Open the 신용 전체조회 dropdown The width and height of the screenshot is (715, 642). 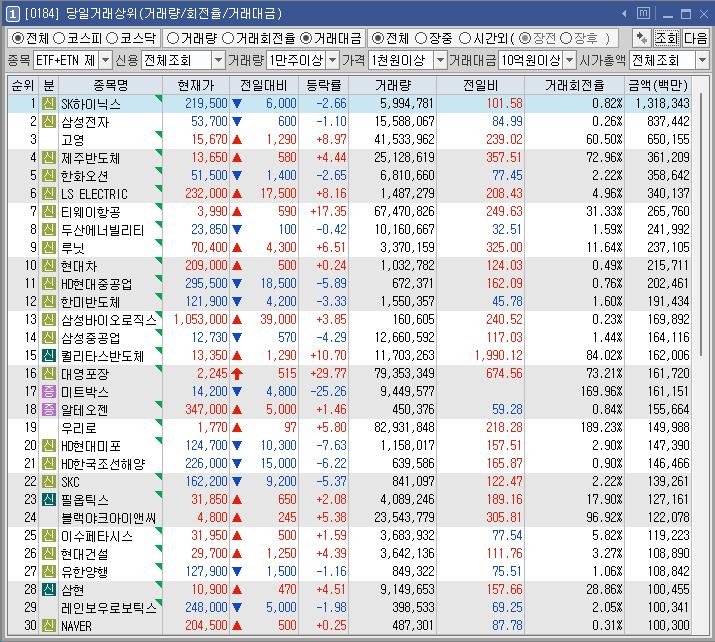point(219,60)
